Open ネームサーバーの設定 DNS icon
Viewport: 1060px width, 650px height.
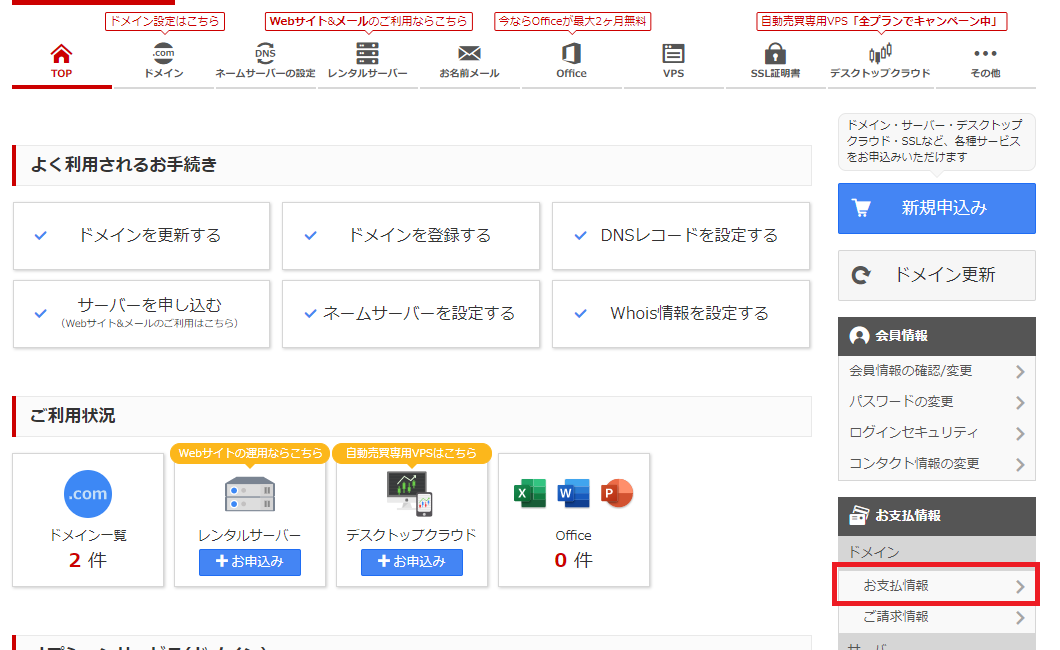coord(265,54)
